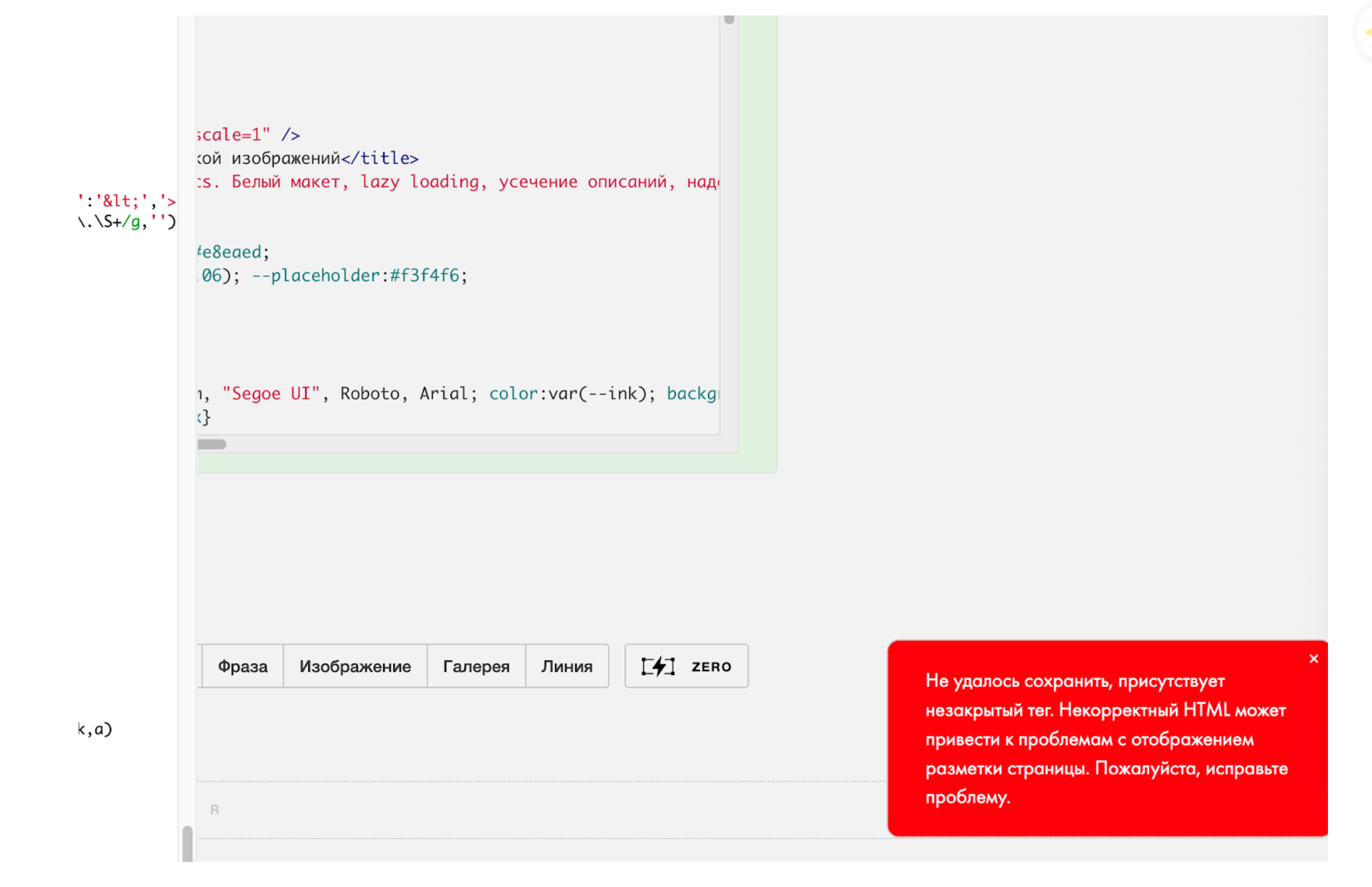
Task: Click the lightning frame icon on ZERO button
Action: point(657,666)
